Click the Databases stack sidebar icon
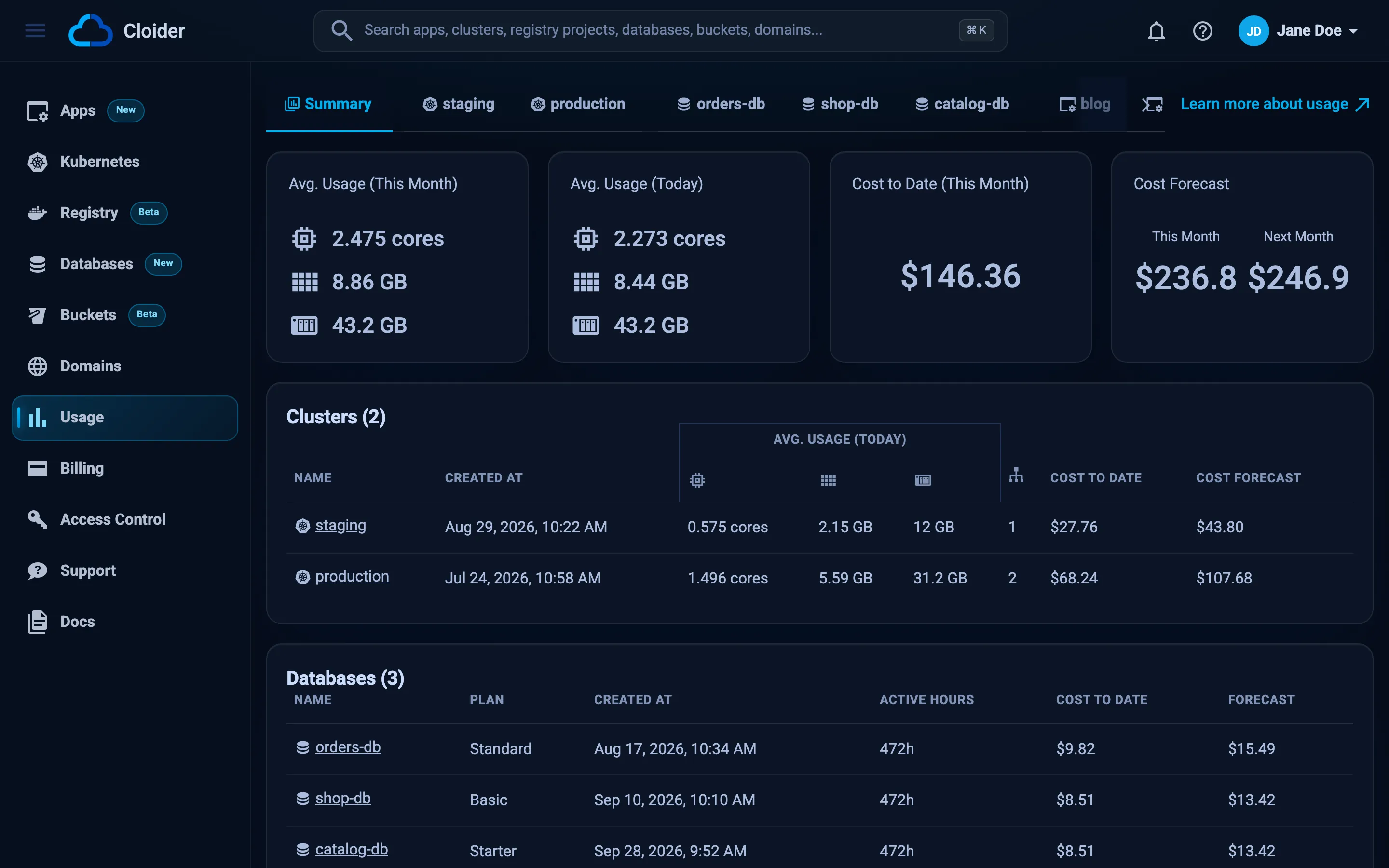This screenshot has width=1389, height=868. click(37, 264)
